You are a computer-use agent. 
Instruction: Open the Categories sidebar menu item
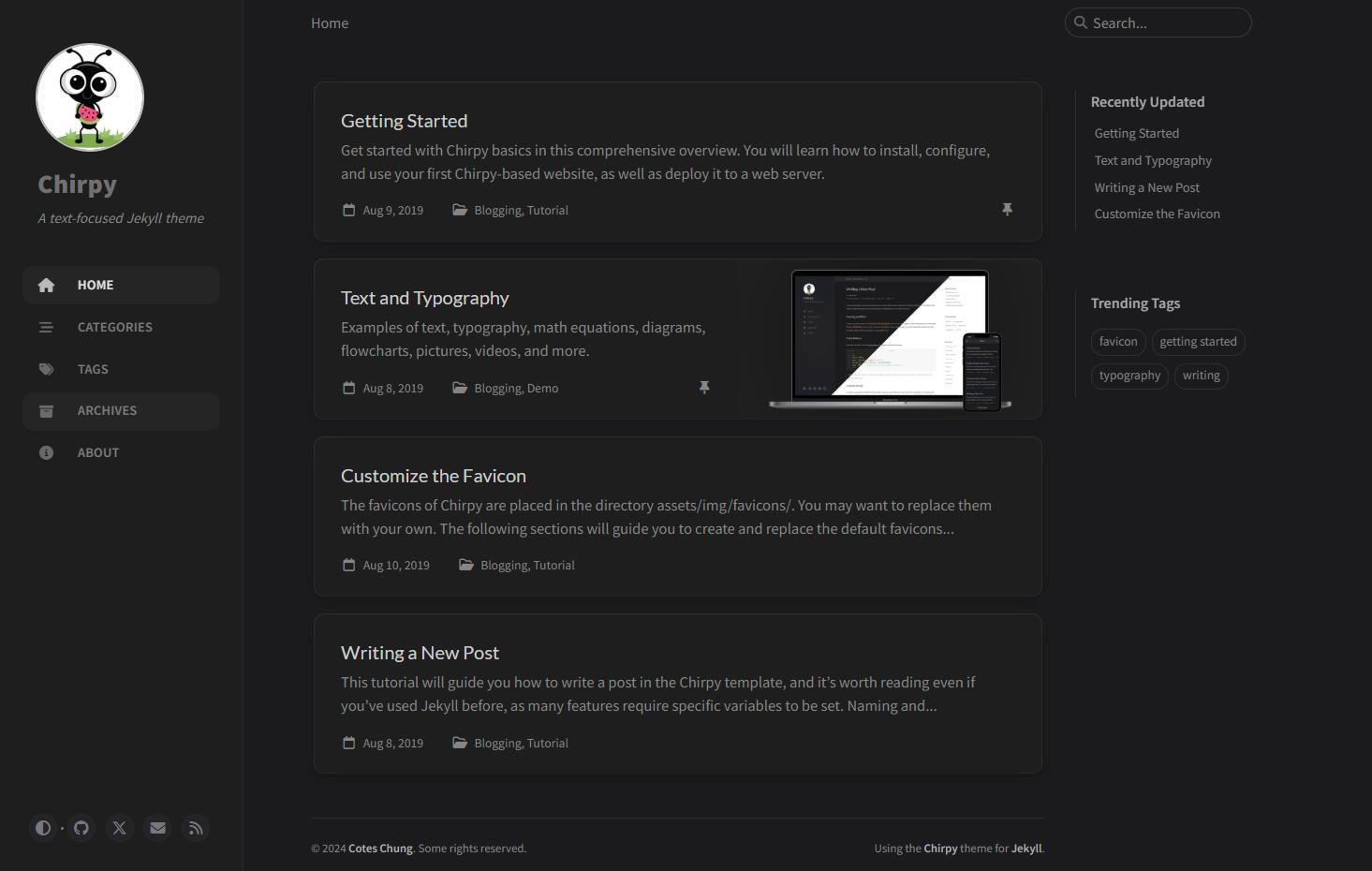click(114, 327)
